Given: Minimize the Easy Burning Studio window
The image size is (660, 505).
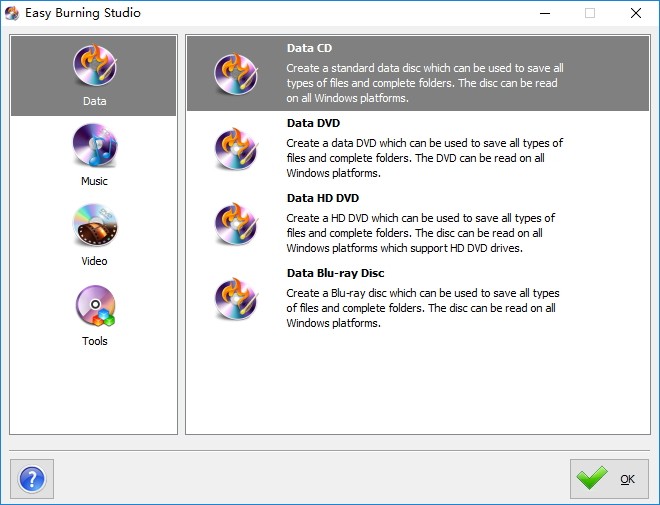Looking at the screenshot, I should 545,13.
